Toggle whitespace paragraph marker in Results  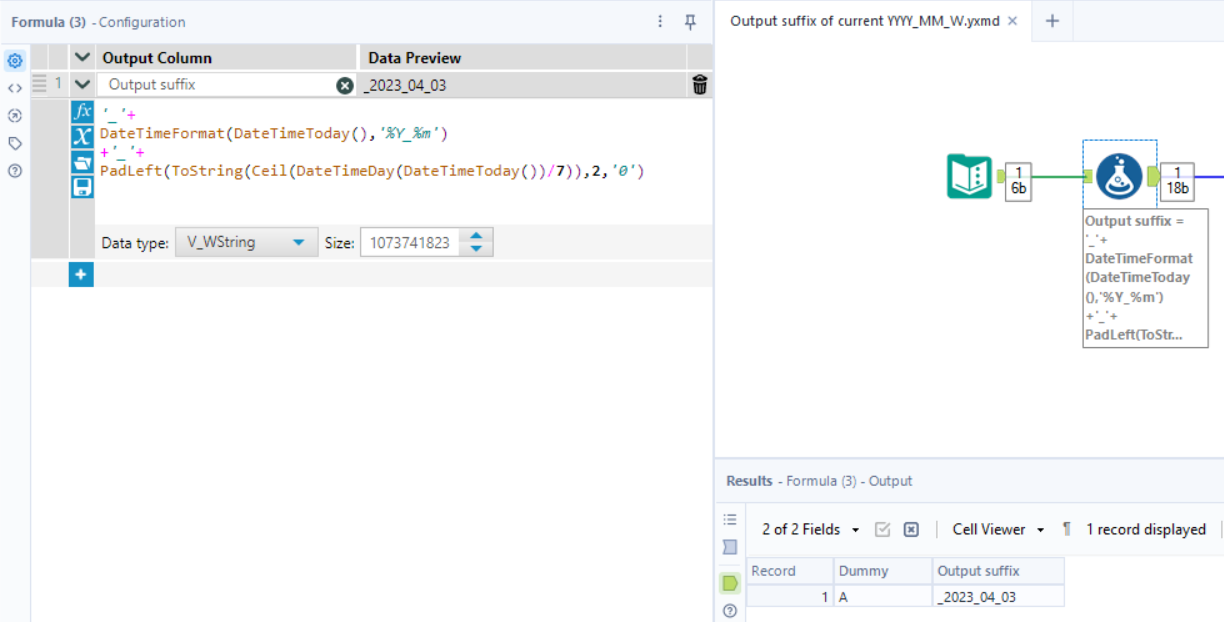point(1066,529)
